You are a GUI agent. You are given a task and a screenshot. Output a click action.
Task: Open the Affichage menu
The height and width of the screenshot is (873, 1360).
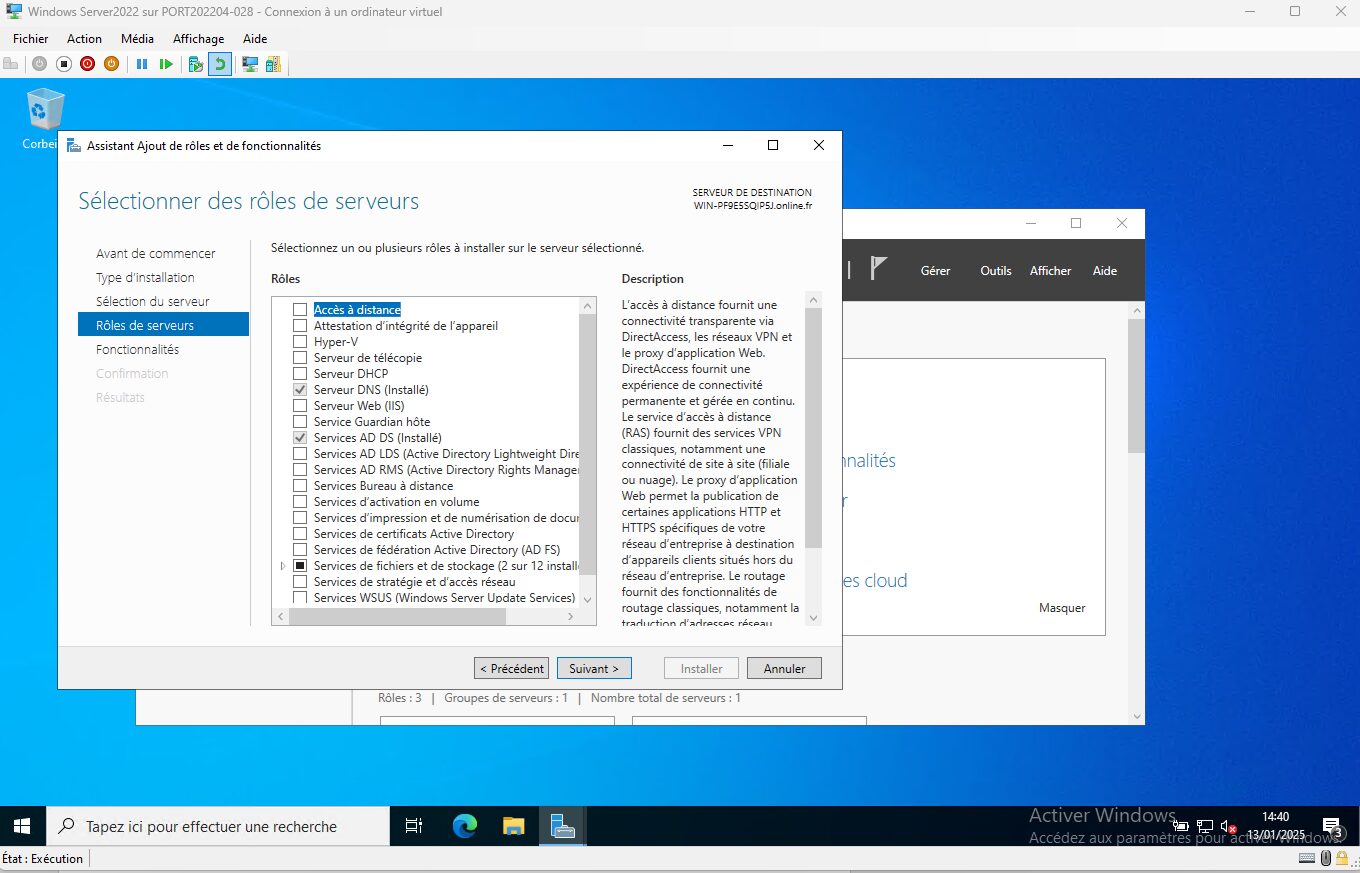tap(198, 39)
